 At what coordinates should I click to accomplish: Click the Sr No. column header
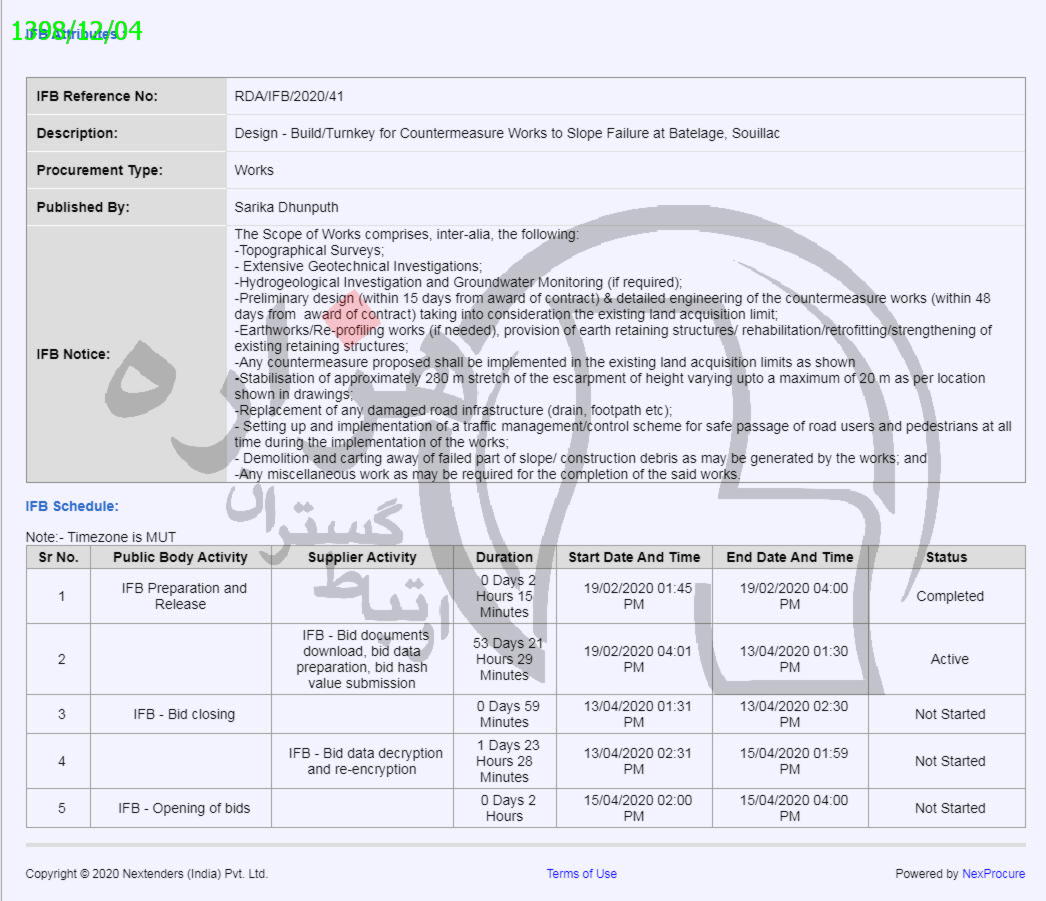click(58, 557)
